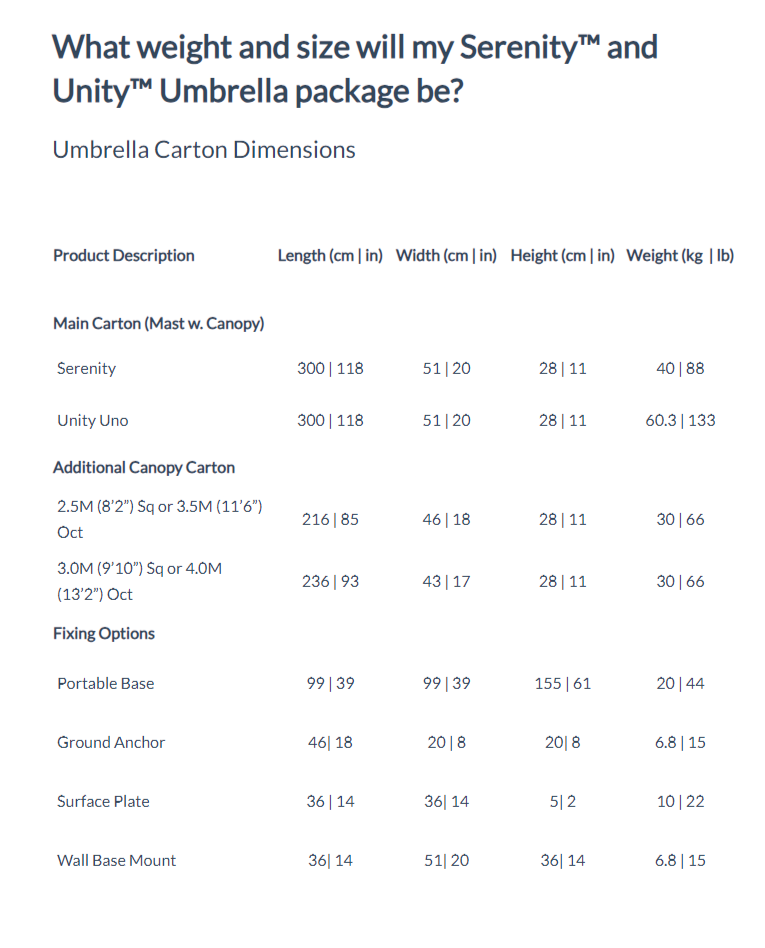The height and width of the screenshot is (948, 765).
Task: Click the Unity Uno weight value 60.3 | 133
Action: pyautogui.click(x=680, y=421)
